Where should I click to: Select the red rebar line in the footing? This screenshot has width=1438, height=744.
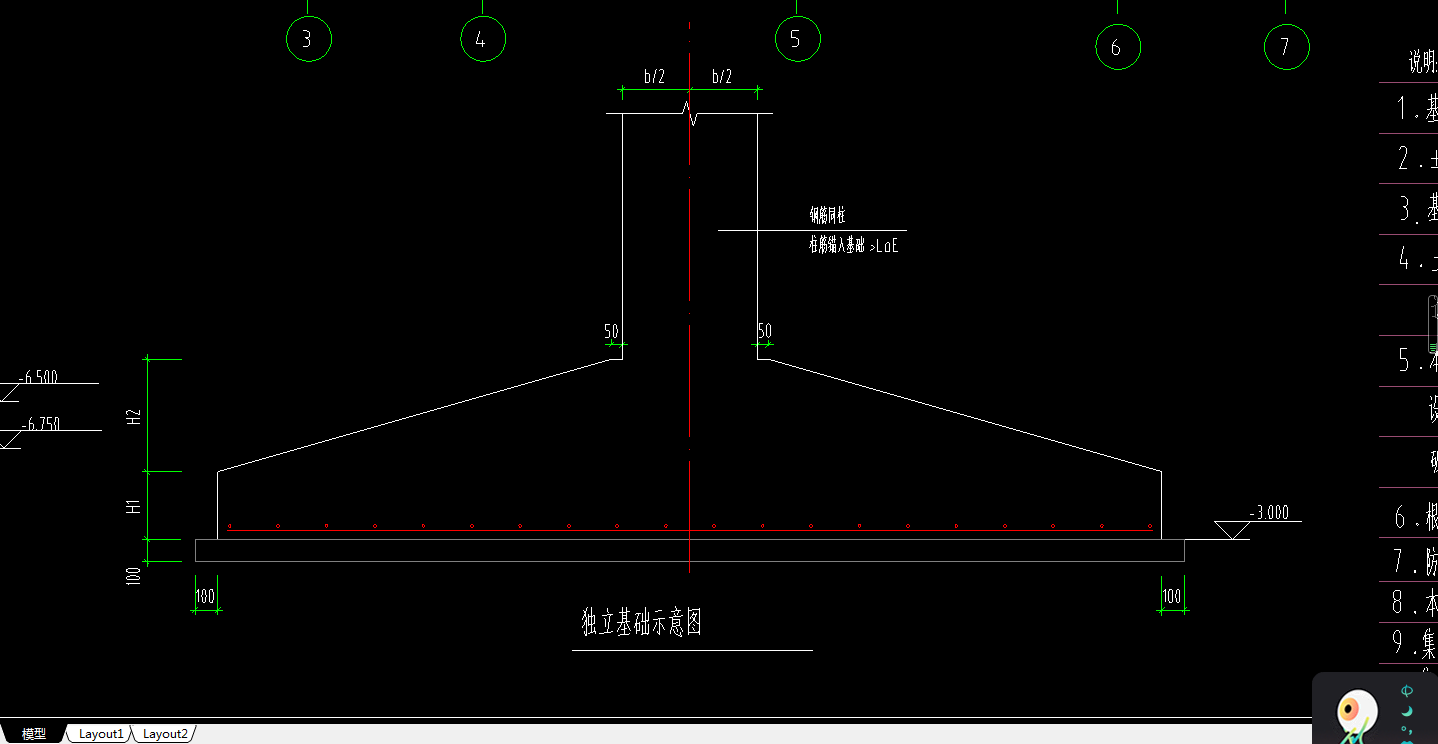pos(690,531)
